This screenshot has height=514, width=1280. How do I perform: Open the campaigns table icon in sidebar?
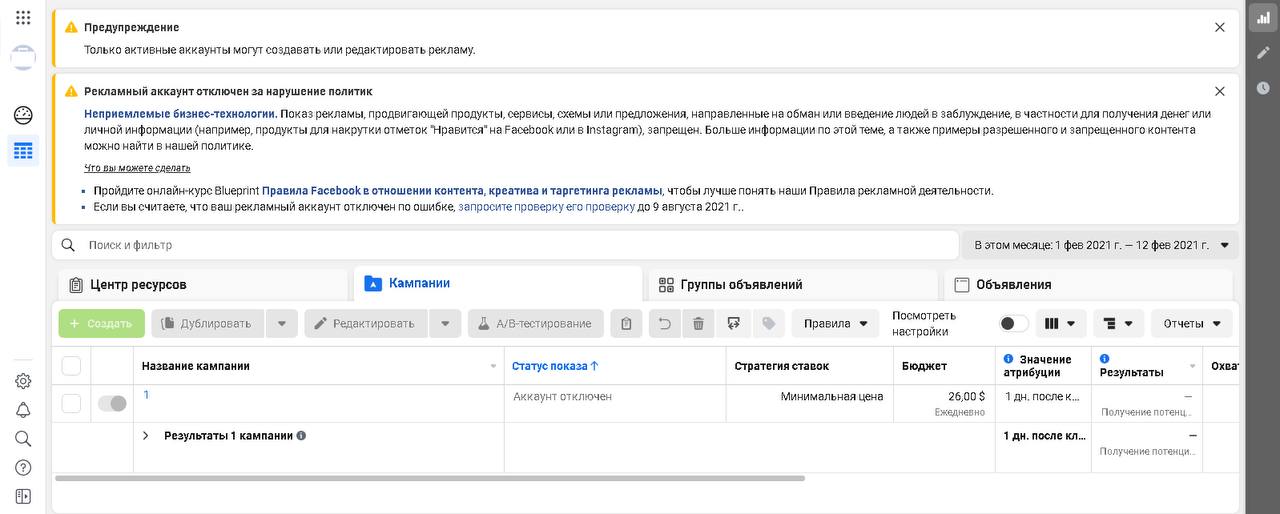pyautogui.click(x=23, y=151)
